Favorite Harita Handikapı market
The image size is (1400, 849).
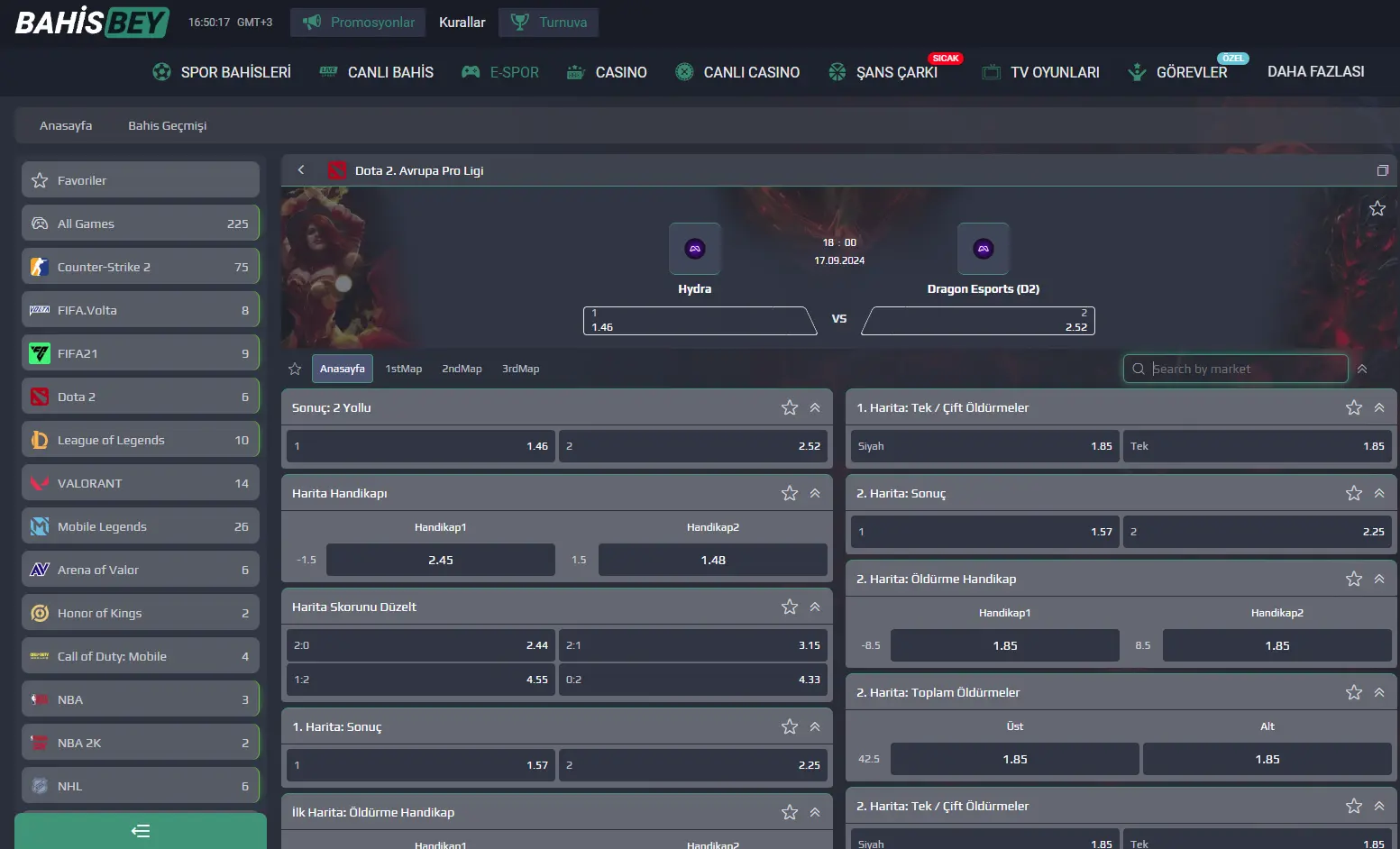790,493
